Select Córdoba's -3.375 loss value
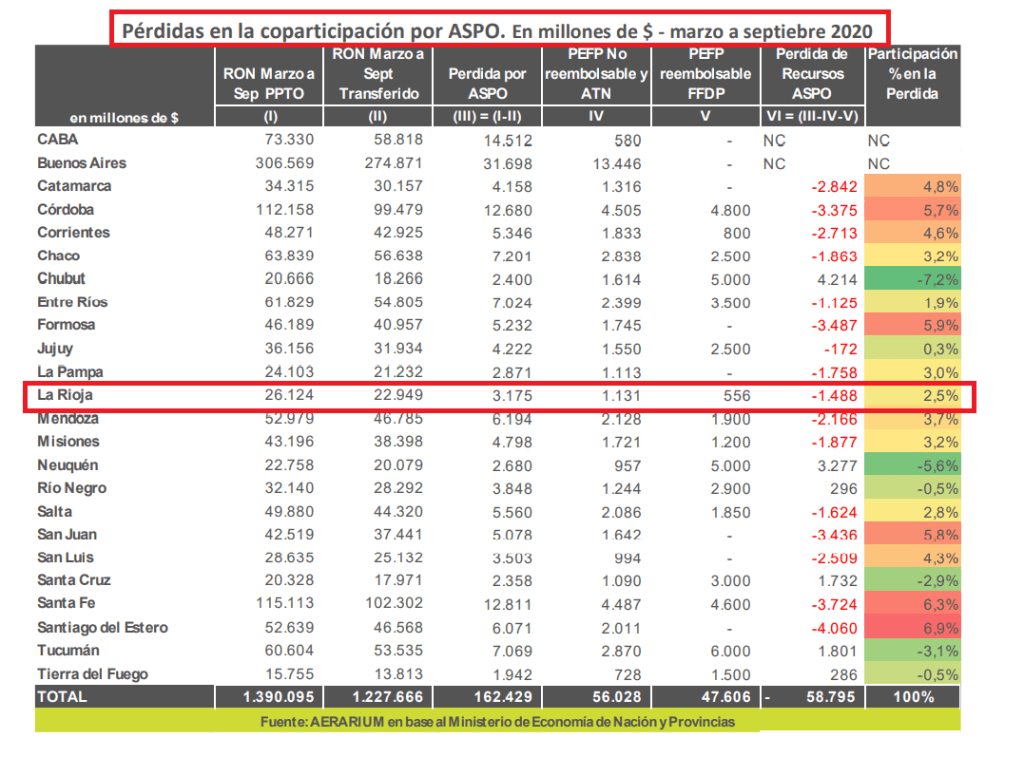Screen dimensions: 1024x757 click(834, 210)
